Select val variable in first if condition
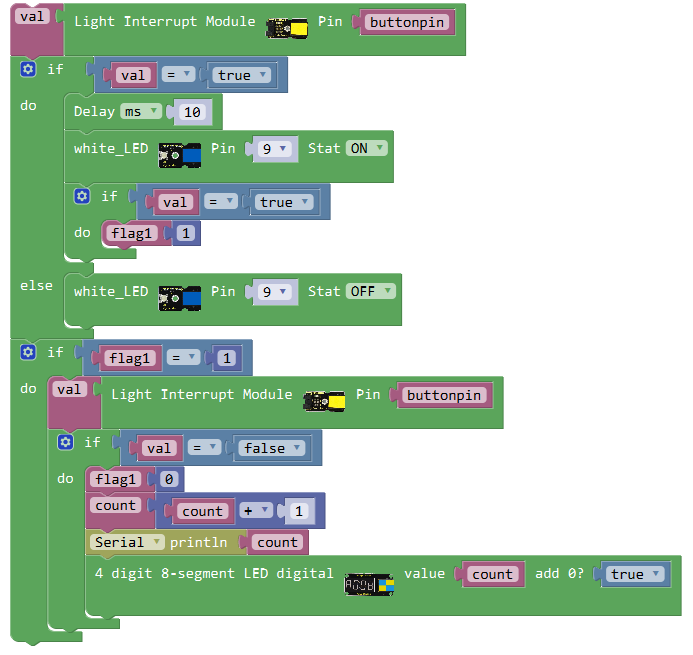Image resolution: width=693 pixels, height=655 pixels. coord(133,75)
